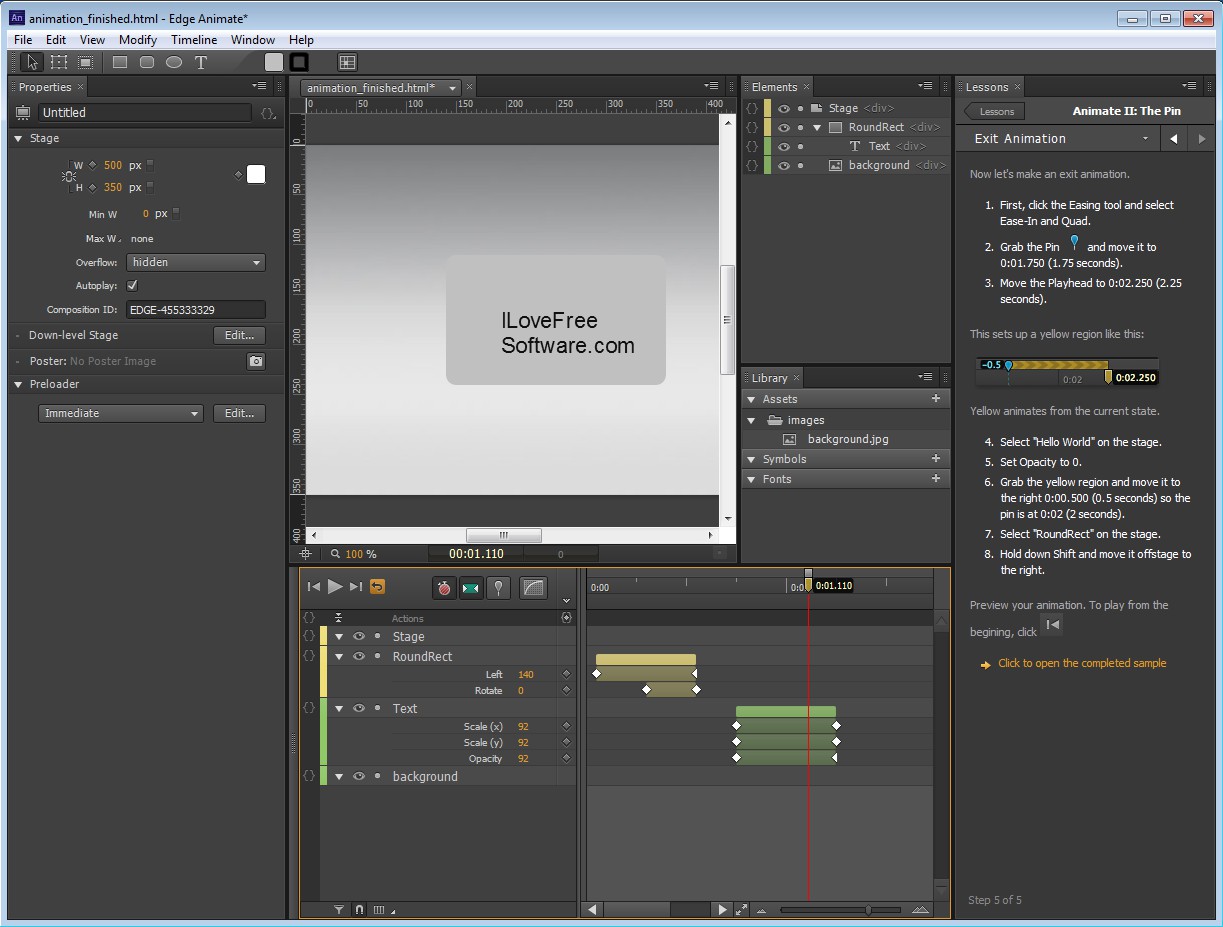Viewport: 1223px width, 927px height.
Task: Open the Overflow dropdown
Action: click(x=195, y=262)
